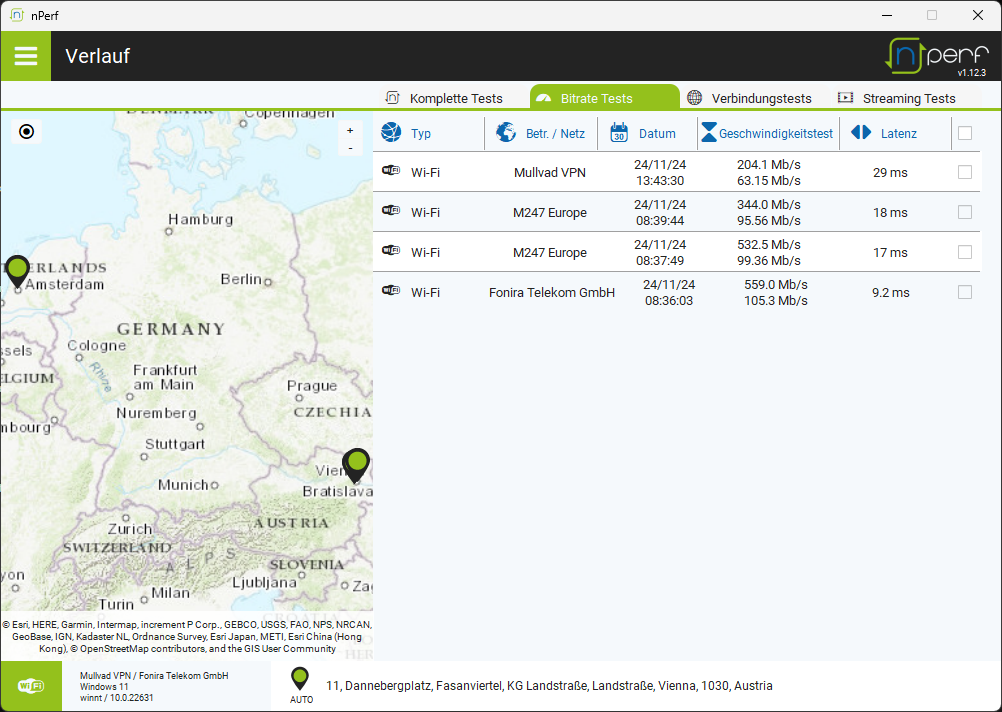Click the Vienna map pin marker
This screenshot has height=712, width=1002.
(356, 464)
